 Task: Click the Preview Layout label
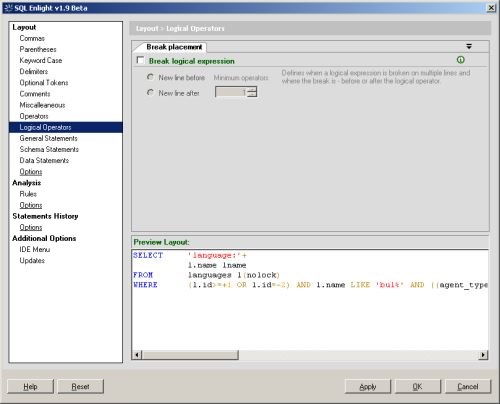[161, 242]
